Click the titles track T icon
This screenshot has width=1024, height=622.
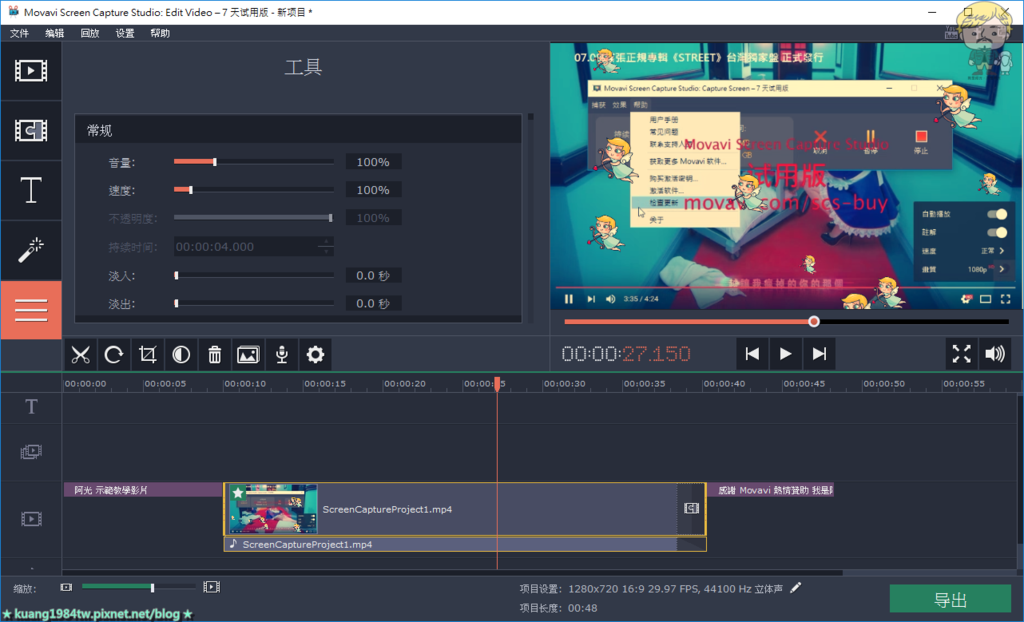click(x=31, y=407)
